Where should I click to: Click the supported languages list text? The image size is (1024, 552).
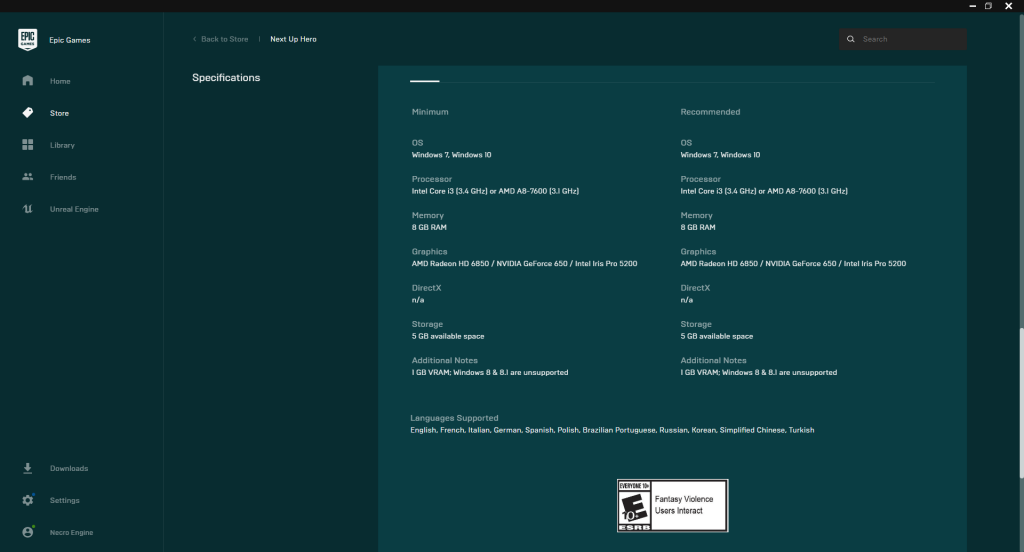click(612, 430)
